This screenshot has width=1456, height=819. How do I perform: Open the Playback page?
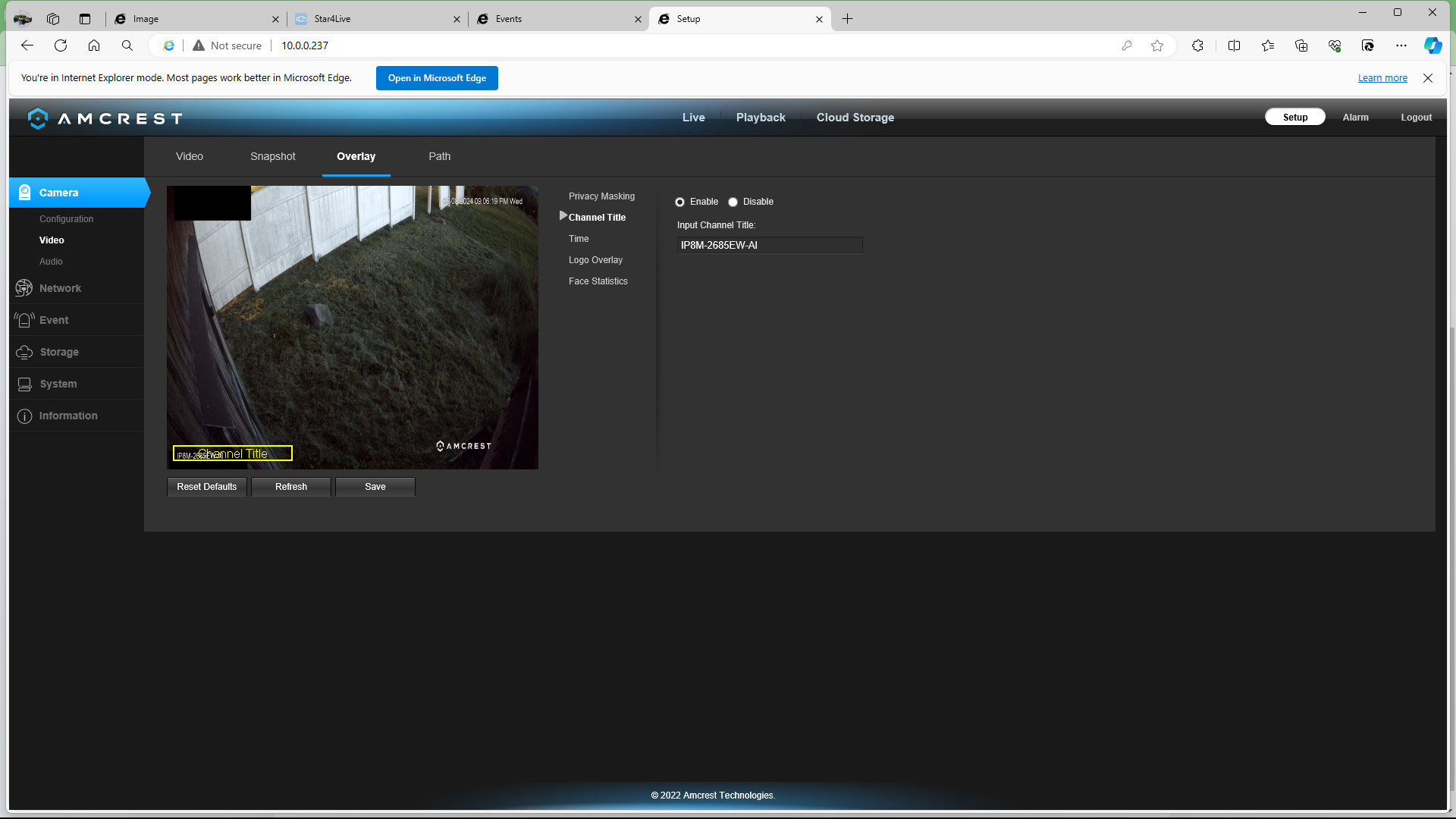761,118
